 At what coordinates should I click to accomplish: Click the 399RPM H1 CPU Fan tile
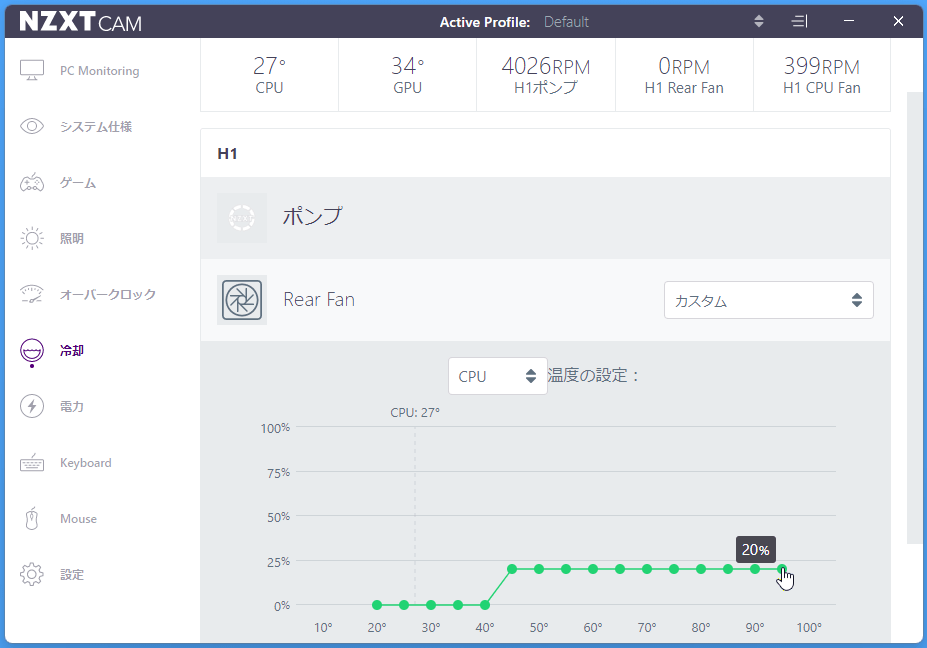click(x=822, y=74)
